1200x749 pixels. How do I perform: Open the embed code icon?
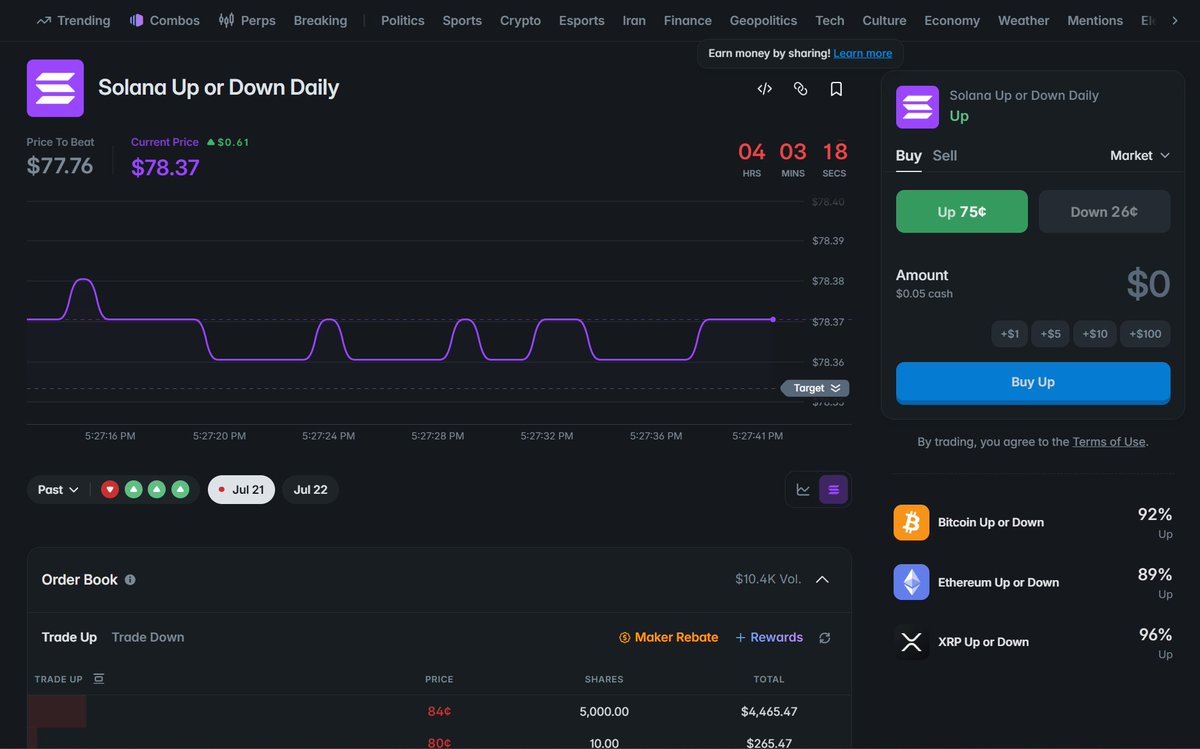(764, 89)
